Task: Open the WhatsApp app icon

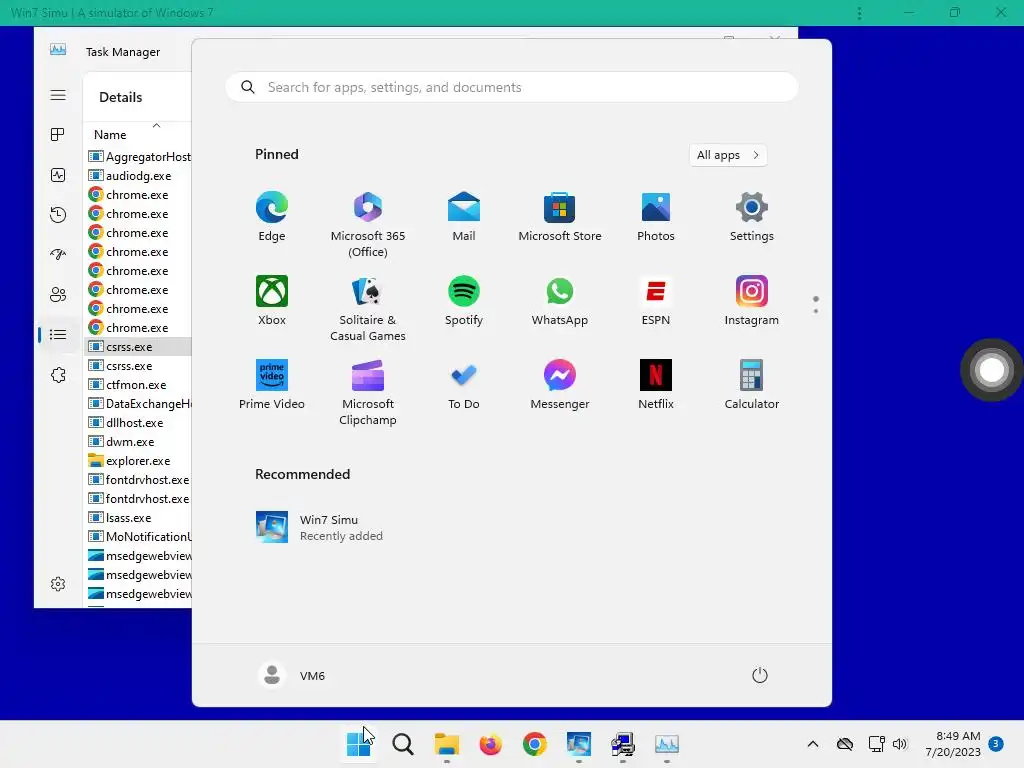Action: pos(560,300)
